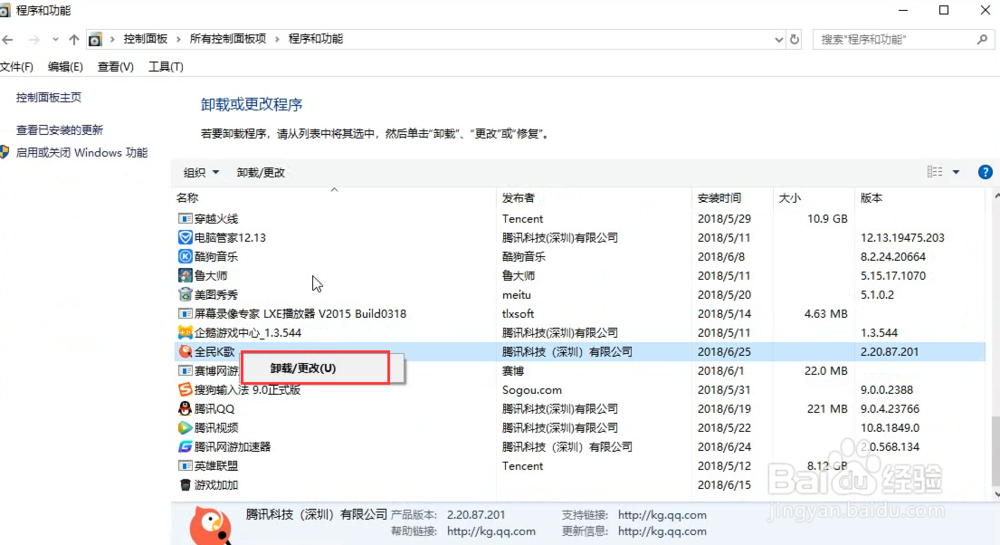Image resolution: width=1000 pixels, height=545 pixels.
Task: Click the search magnifier icon
Action: [x=982, y=40]
